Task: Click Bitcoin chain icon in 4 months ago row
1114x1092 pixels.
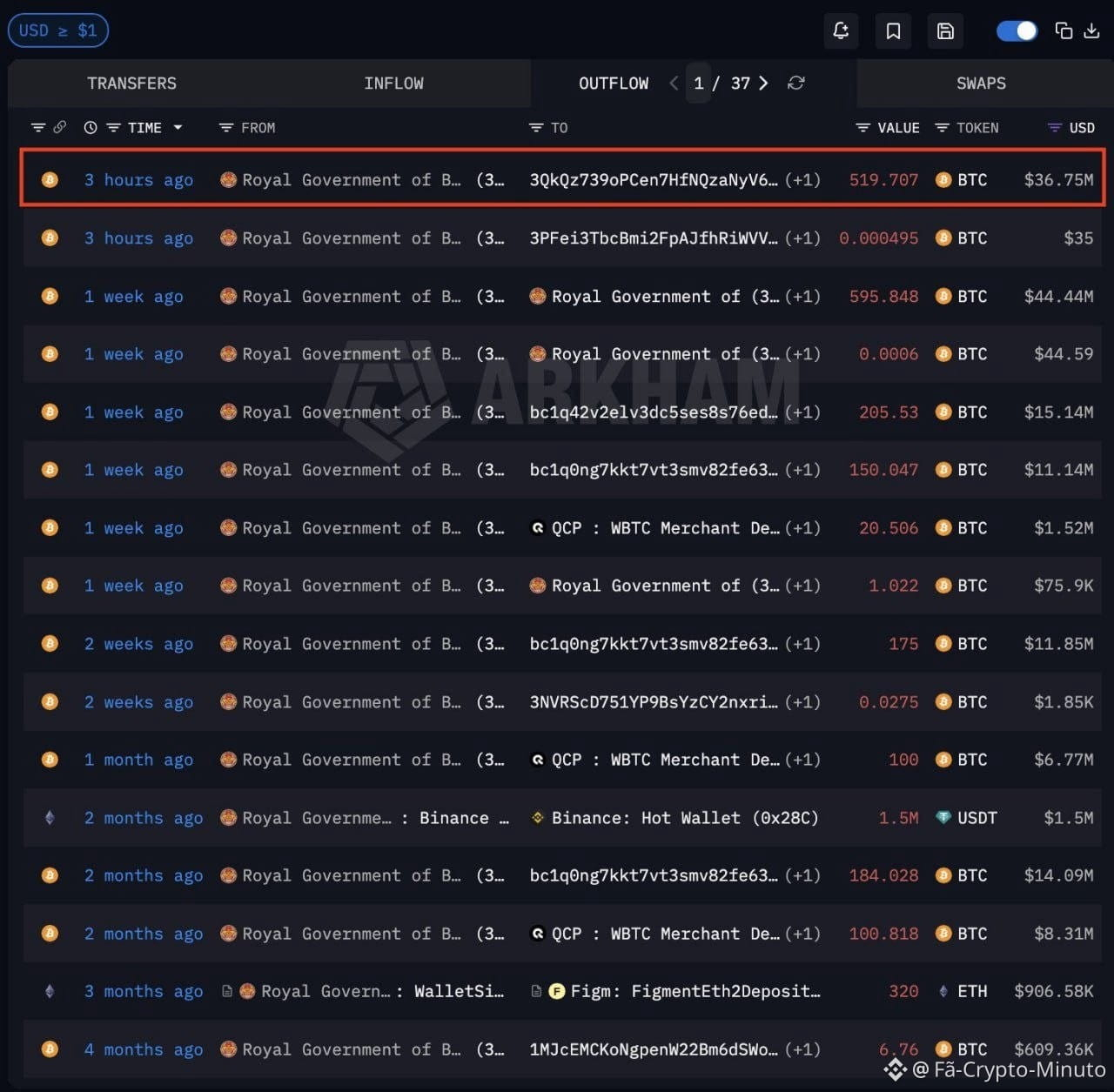Action: (x=50, y=1049)
